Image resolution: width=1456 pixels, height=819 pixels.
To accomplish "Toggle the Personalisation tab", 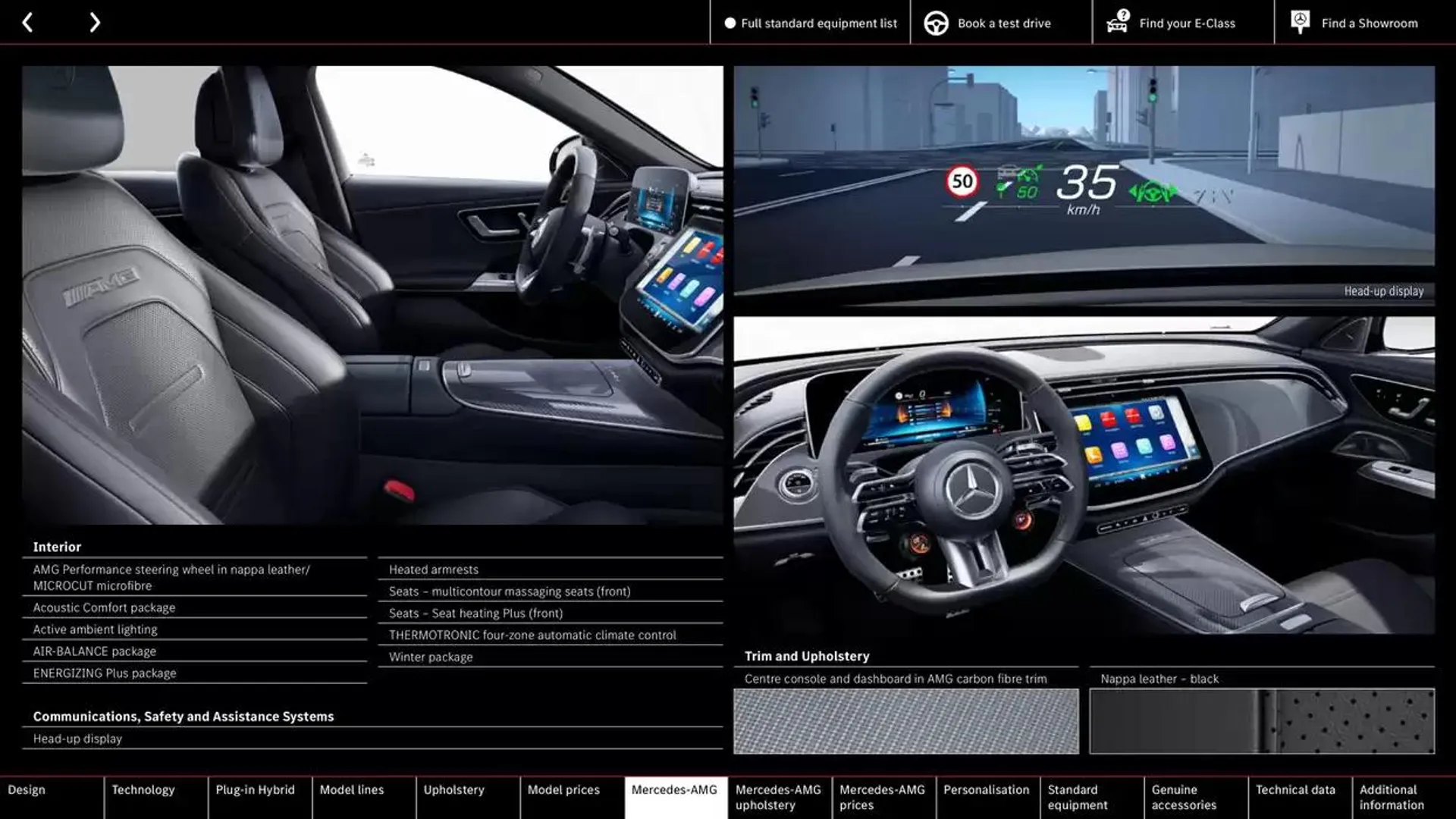I will pos(987,797).
